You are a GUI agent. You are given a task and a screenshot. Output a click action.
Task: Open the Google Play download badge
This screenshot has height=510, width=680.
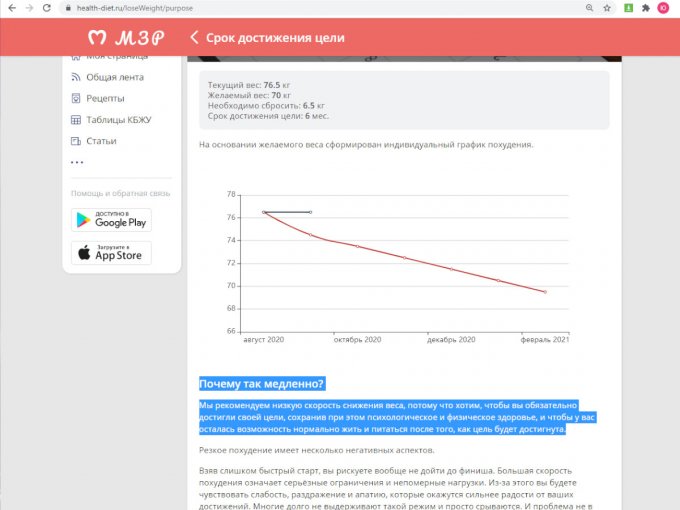(x=111, y=220)
